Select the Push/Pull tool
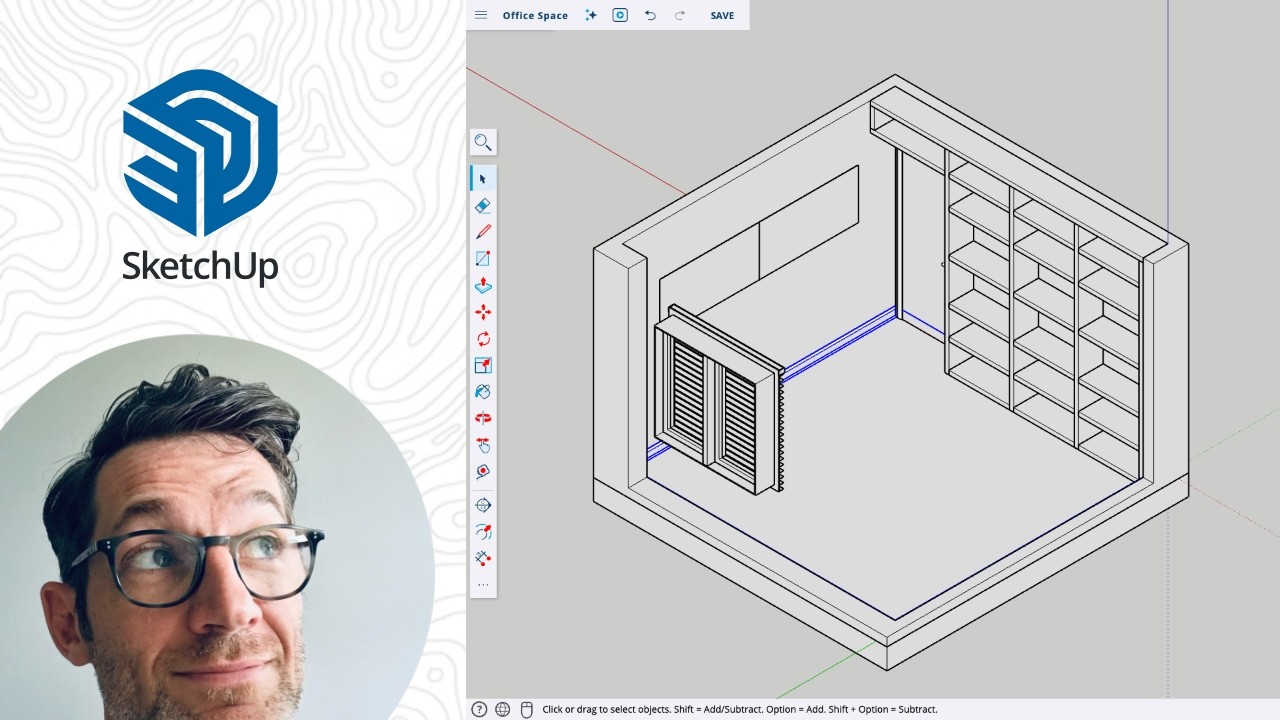Viewport: 1280px width, 720px height. tap(483, 285)
